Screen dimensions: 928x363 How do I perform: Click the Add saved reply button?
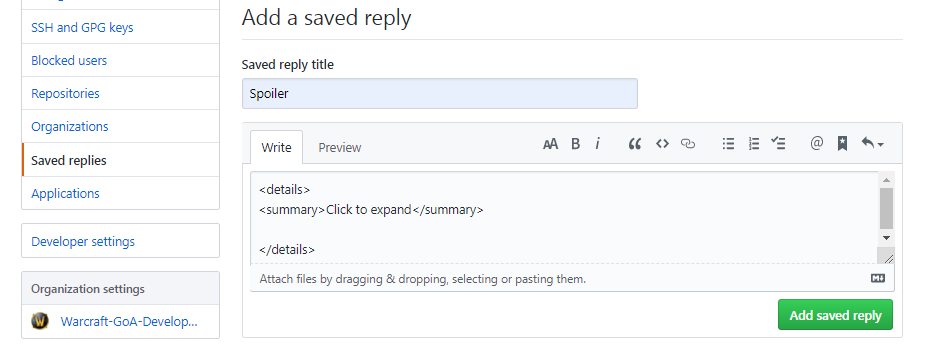[835, 315]
